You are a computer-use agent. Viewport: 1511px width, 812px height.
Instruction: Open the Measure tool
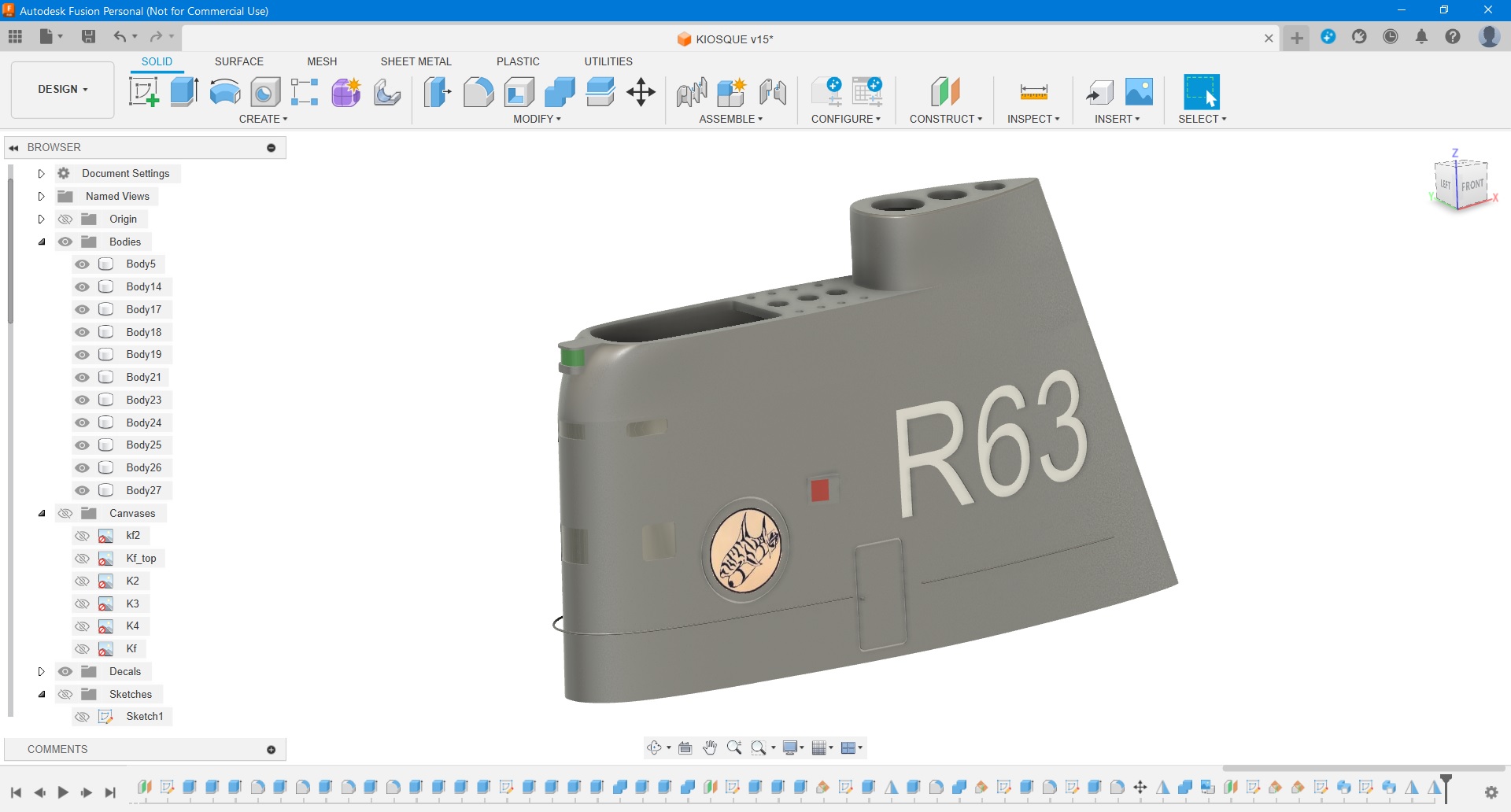(1033, 92)
